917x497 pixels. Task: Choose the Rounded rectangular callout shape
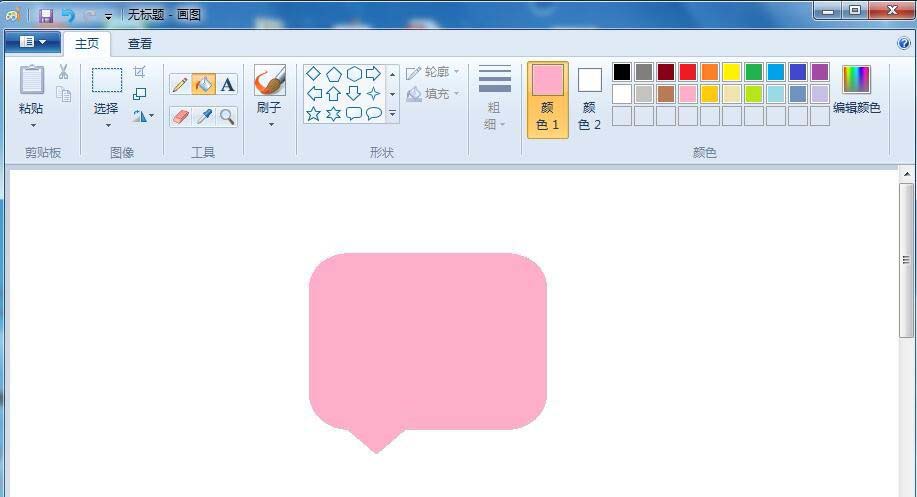pyautogui.click(x=354, y=113)
